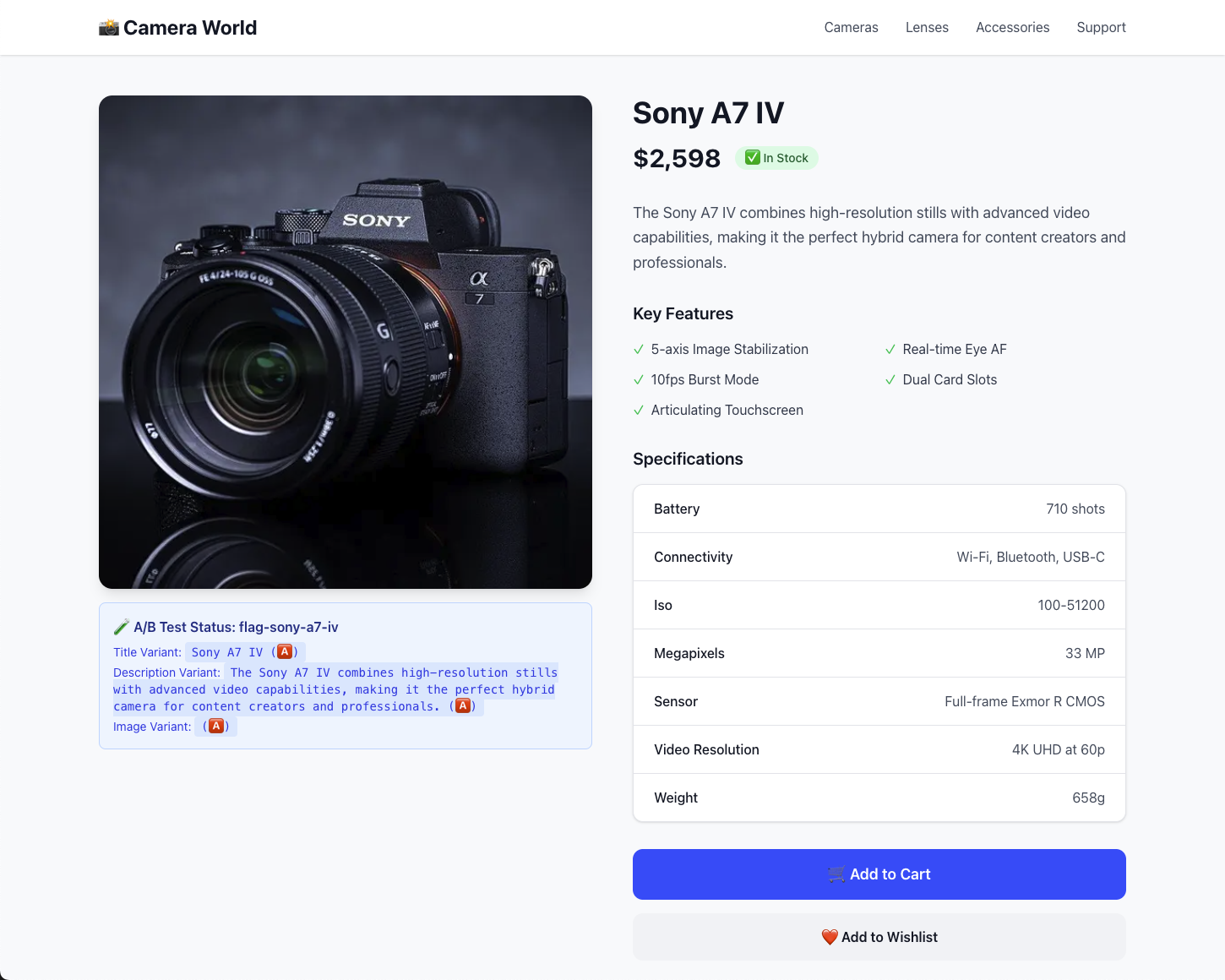Click the Camera World site title
This screenshot has height=980, width=1225.
click(190, 28)
